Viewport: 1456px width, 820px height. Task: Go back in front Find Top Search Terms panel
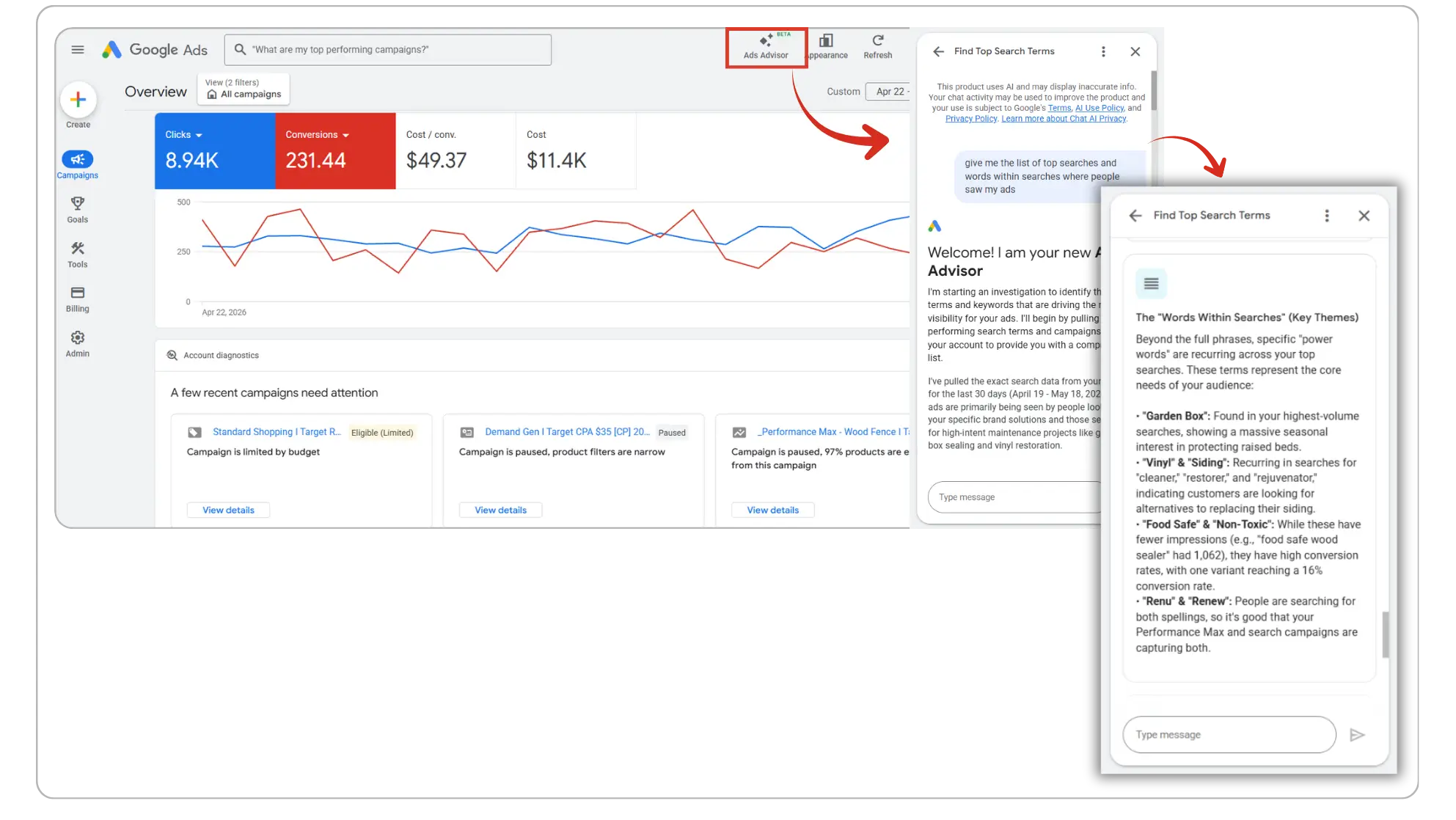click(1135, 216)
